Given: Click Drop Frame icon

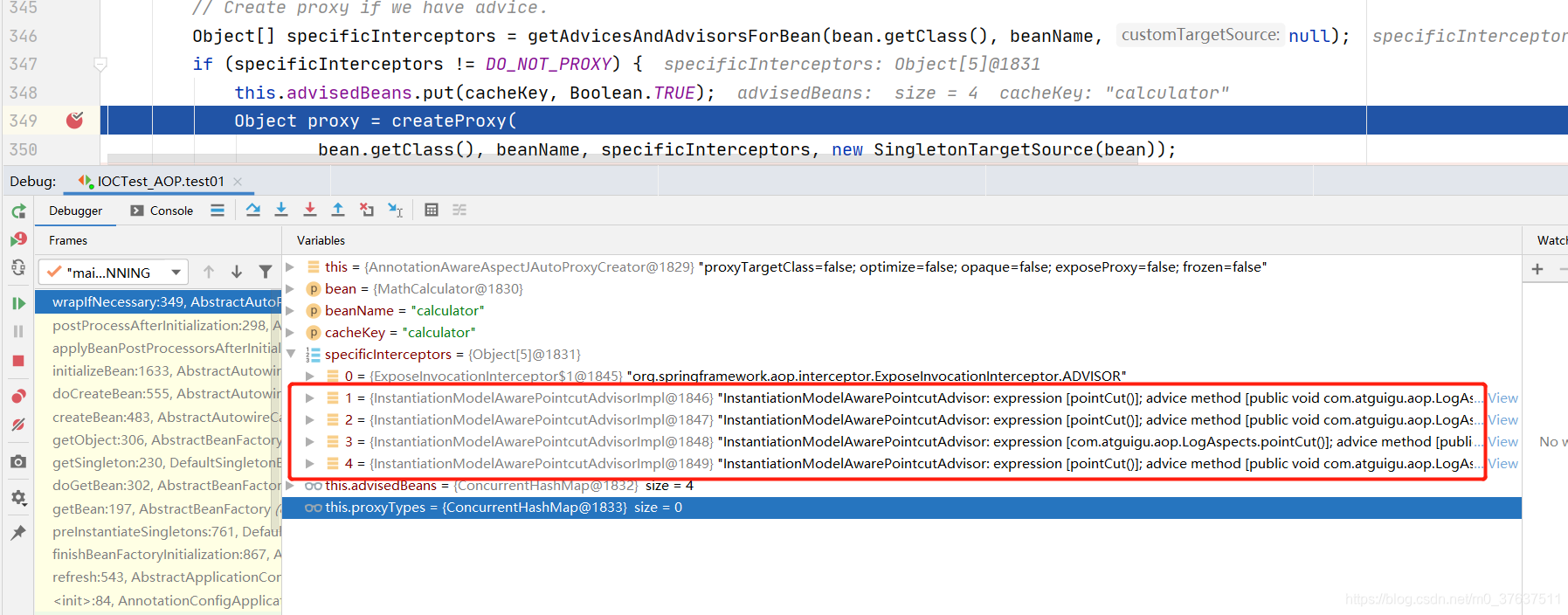Looking at the screenshot, I should (x=367, y=210).
